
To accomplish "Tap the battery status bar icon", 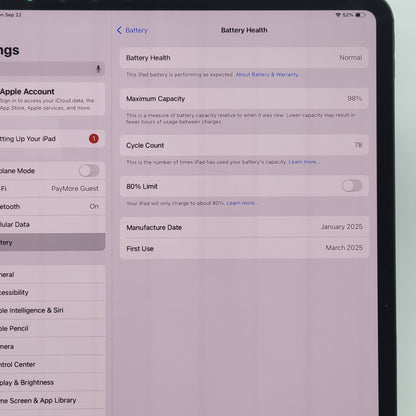I will pos(360,15).
